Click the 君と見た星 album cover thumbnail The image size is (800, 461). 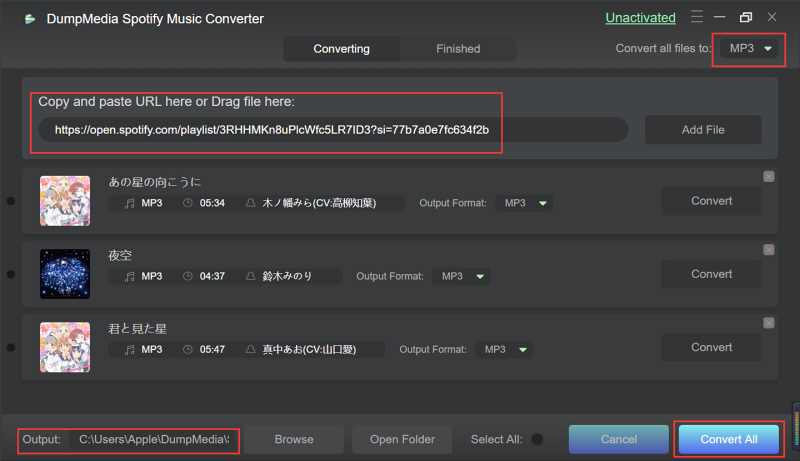coord(65,347)
